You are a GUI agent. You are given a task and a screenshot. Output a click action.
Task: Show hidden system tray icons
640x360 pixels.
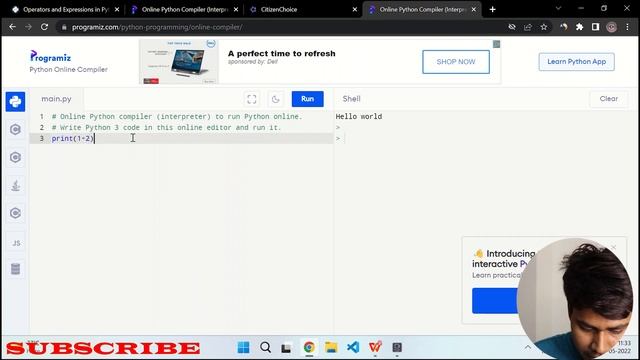click(x=528, y=347)
